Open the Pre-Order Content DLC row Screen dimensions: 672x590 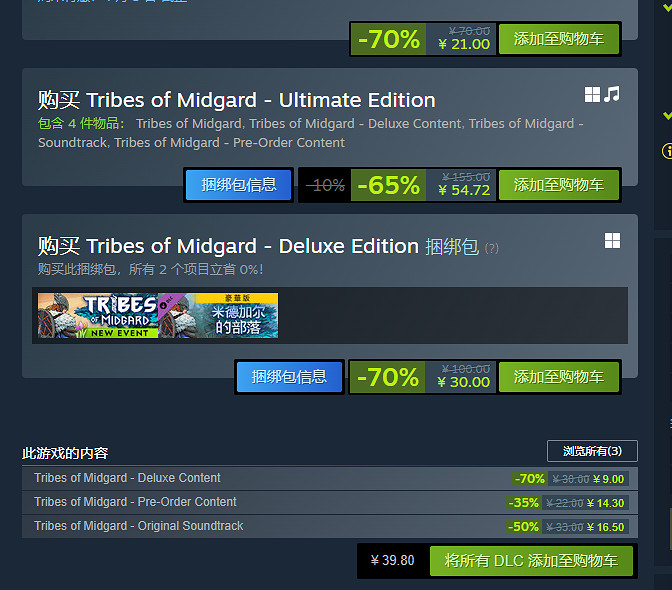[136, 502]
